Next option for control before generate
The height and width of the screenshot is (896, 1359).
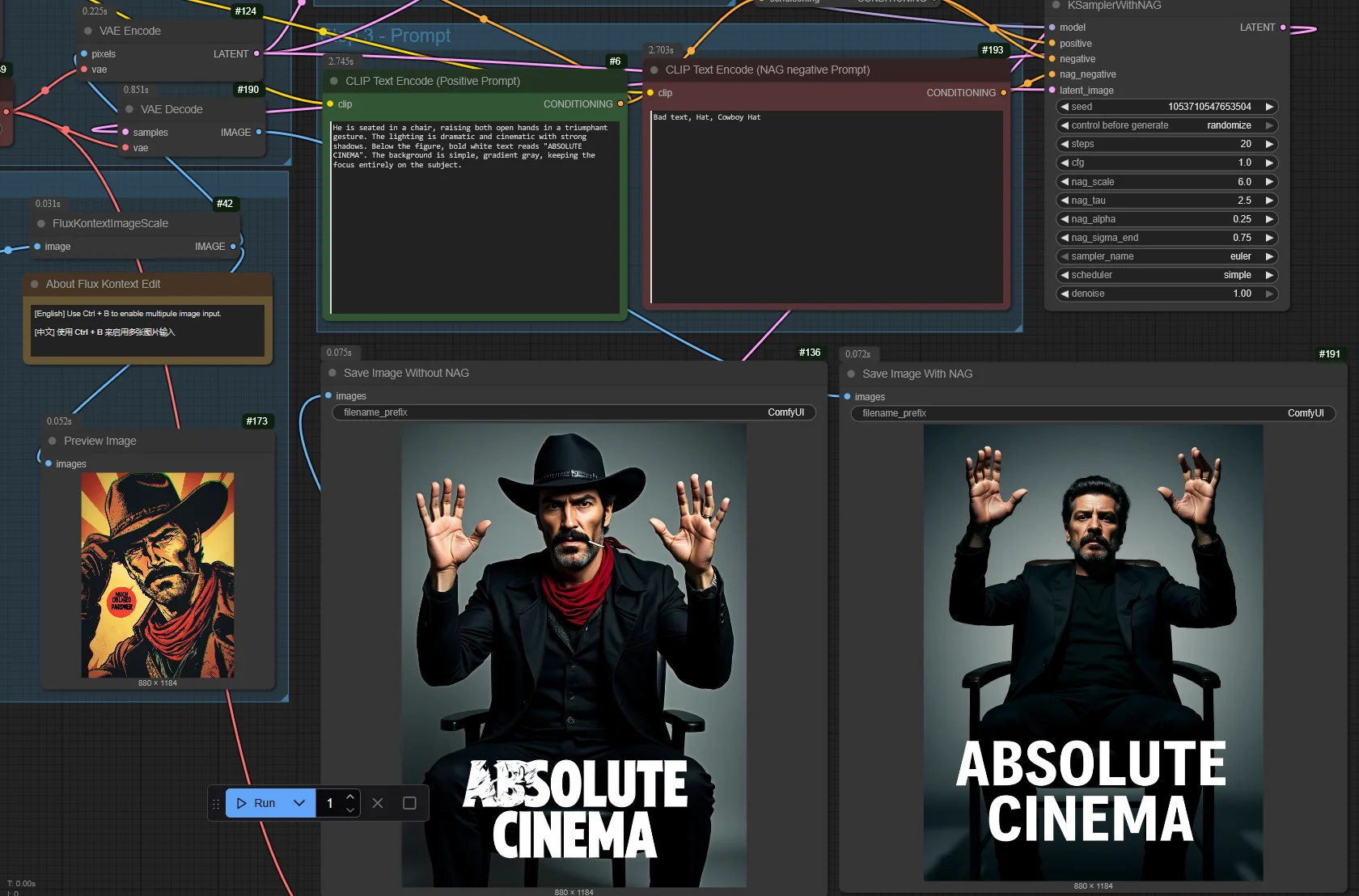point(1269,125)
